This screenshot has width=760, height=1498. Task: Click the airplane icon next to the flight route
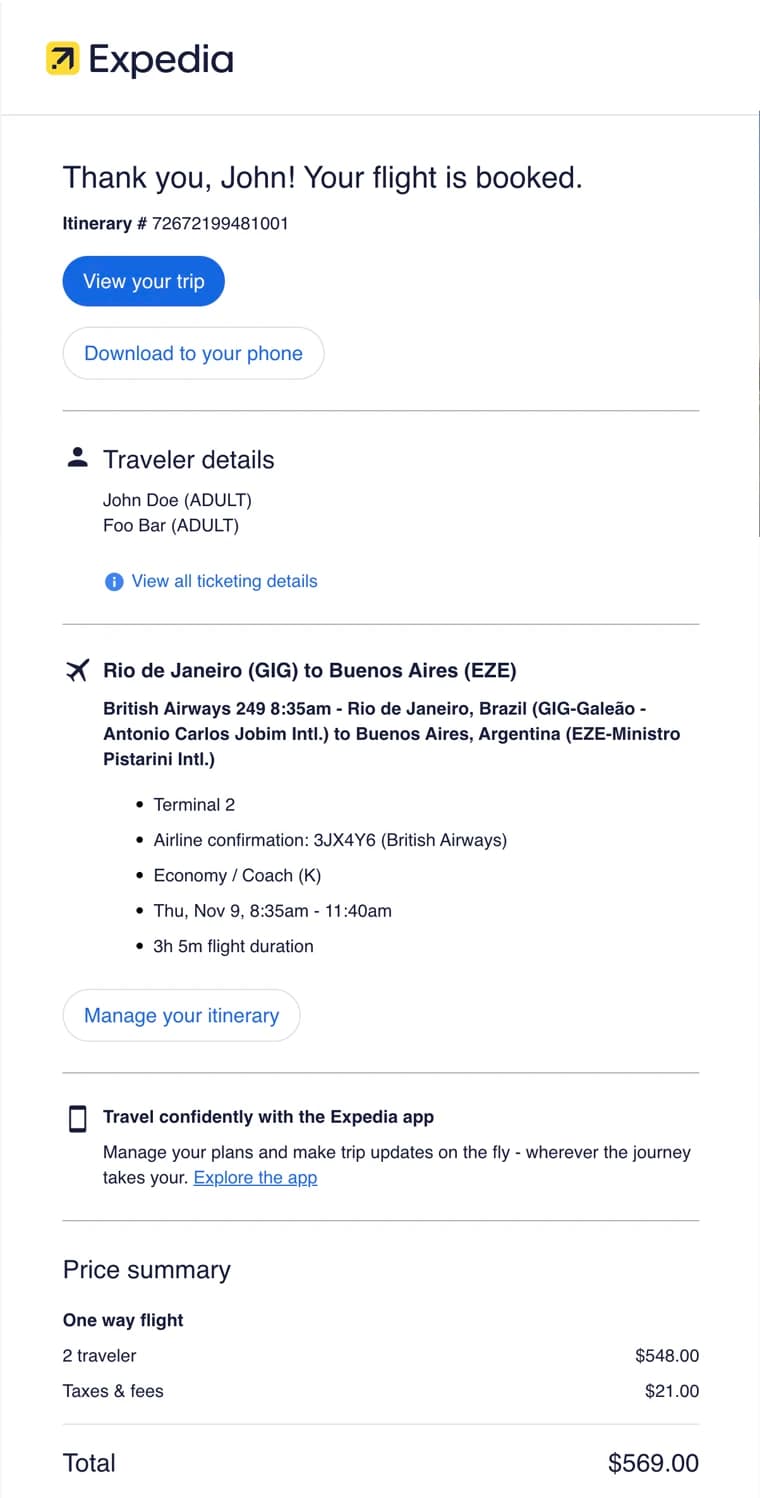point(78,670)
